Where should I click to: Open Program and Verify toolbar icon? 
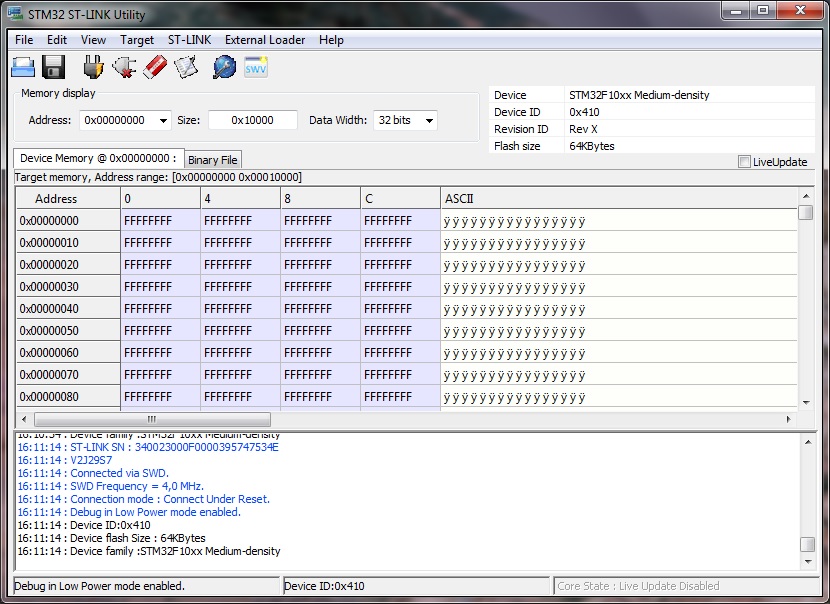(x=186, y=67)
